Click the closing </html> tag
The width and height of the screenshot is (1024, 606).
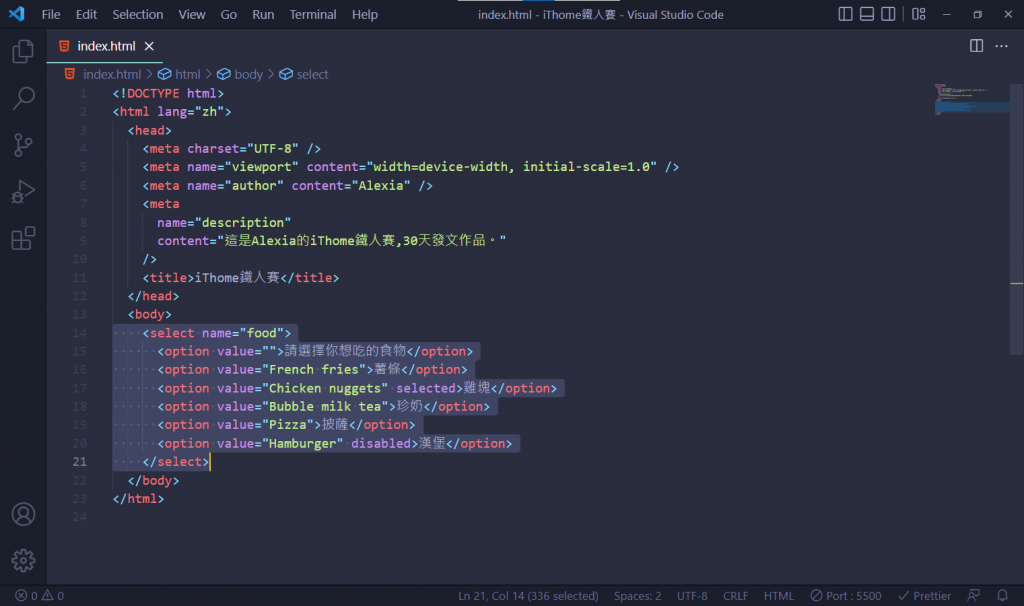(x=138, y=499)
